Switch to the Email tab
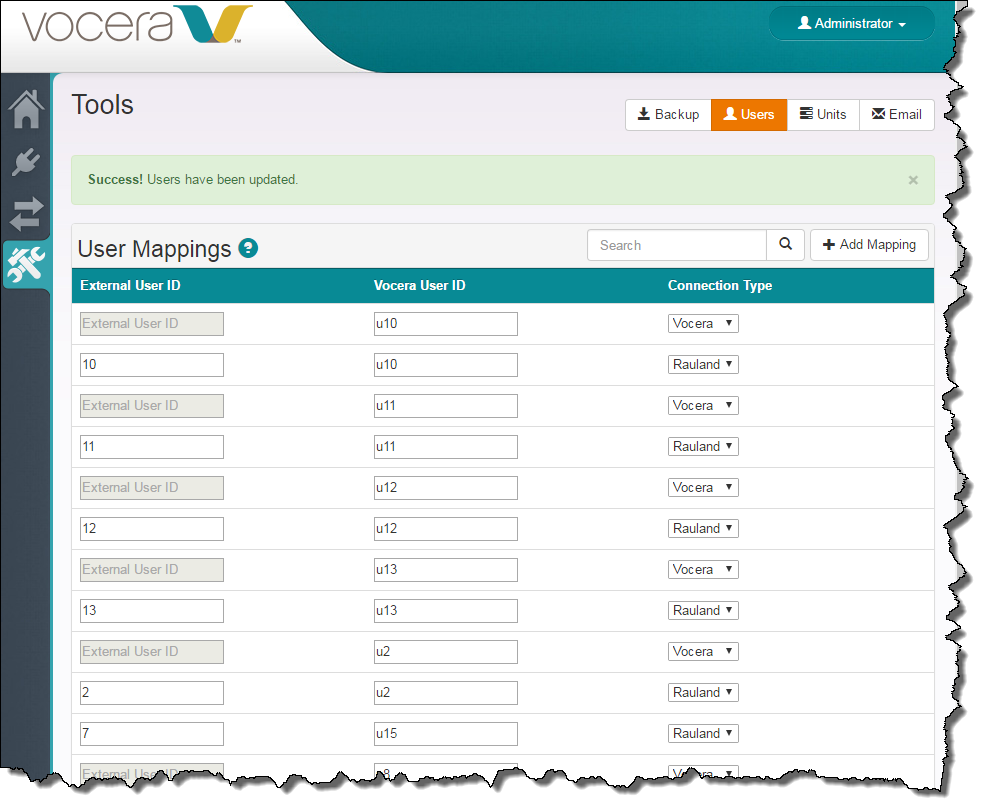990x812 pixels. pyautogui.click(x=897, y=114)
